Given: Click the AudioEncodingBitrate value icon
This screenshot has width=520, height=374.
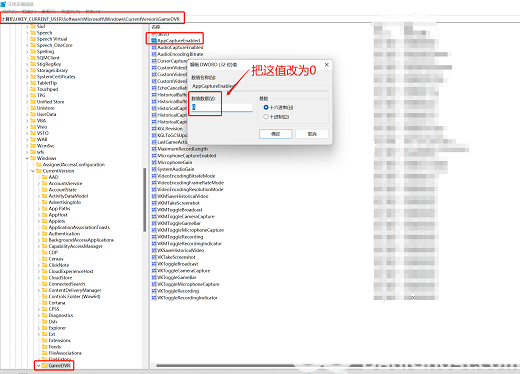Looking at the screenshot, I should pos(154,54).
